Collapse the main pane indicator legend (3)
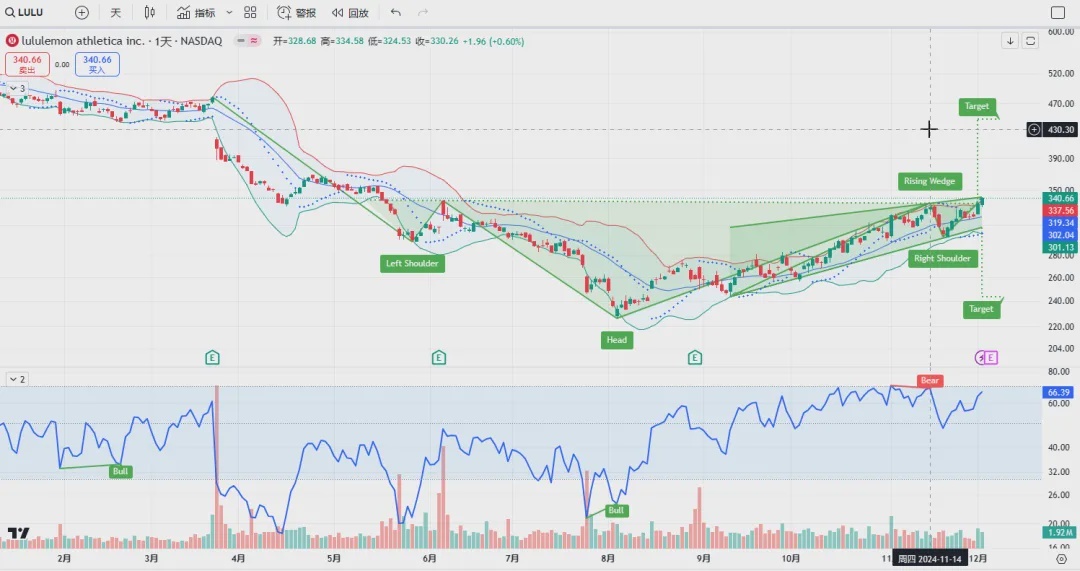 click(x=16, y=89)
